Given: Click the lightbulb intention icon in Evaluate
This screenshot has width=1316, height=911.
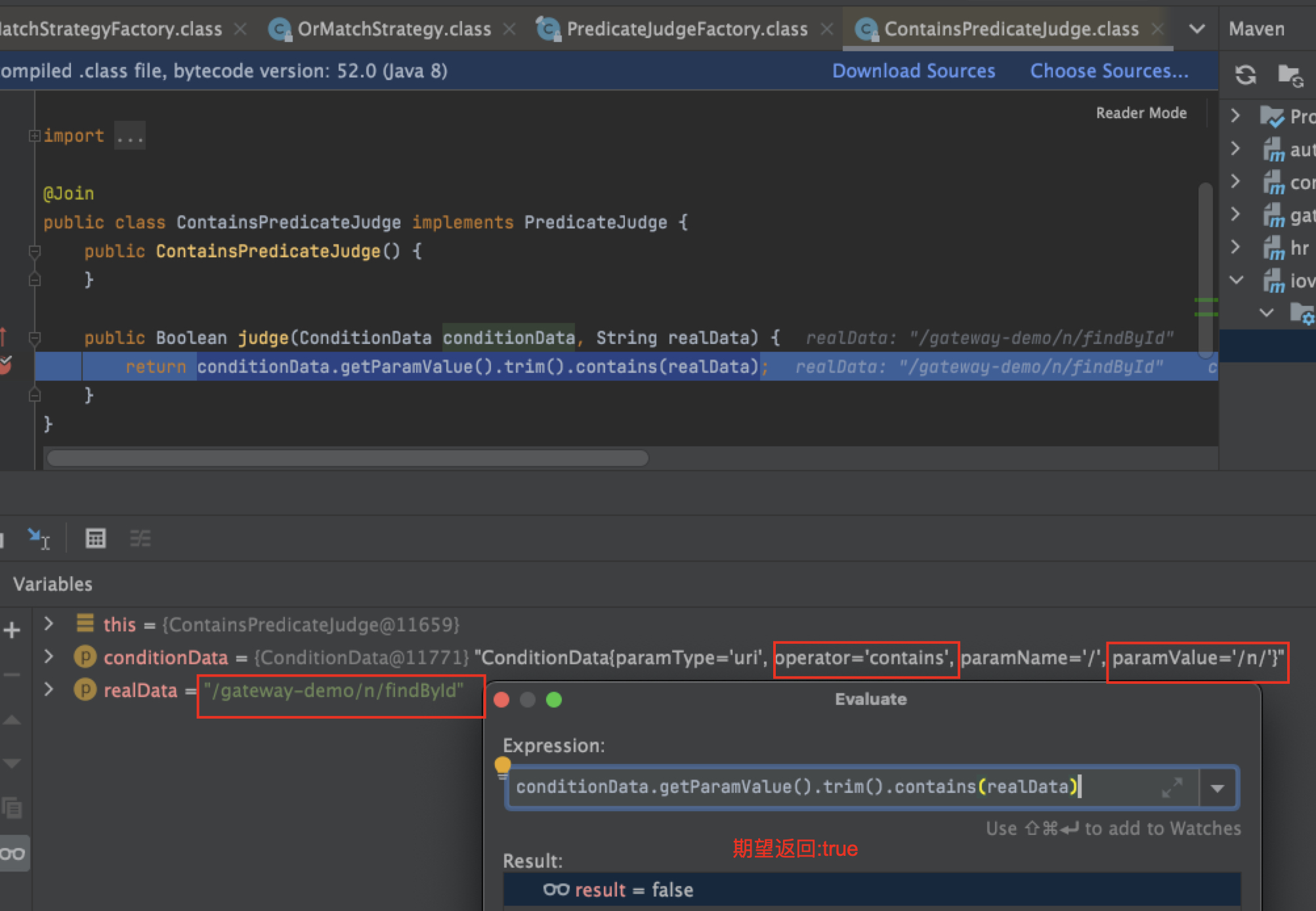Looking at the screenshot, I should point(502,767).
